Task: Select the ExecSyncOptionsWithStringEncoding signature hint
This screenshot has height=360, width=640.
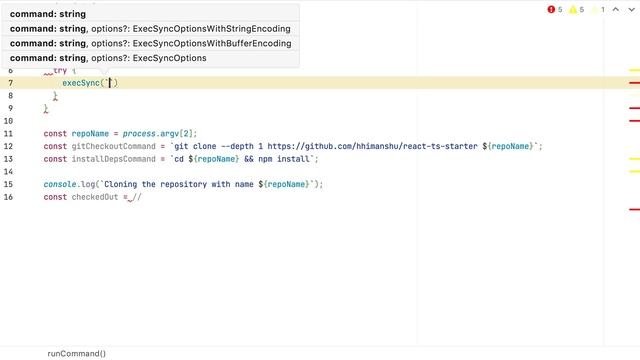Action: 151,29
